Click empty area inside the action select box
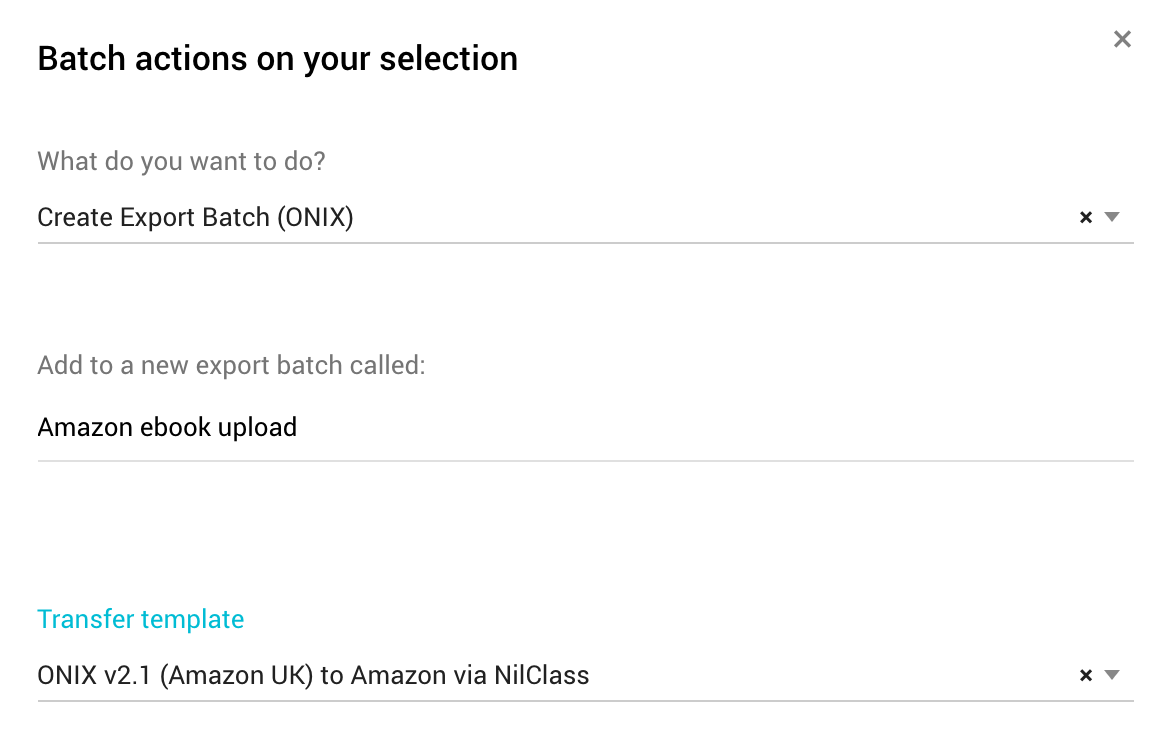The height and width of the screenshot is (746, 1167). tap(700, 217)
